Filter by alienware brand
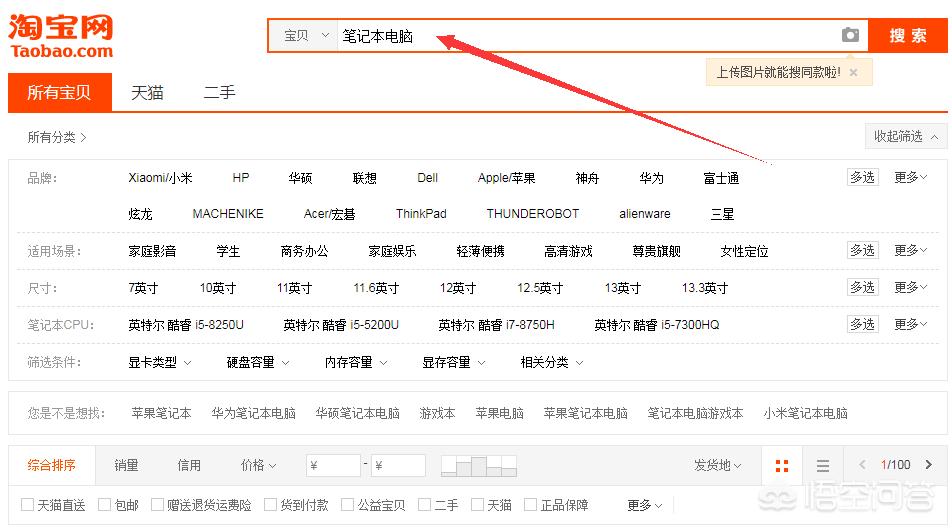Image resolution: width=952 pixels, height=529 pixels. (x=645, y=214)
